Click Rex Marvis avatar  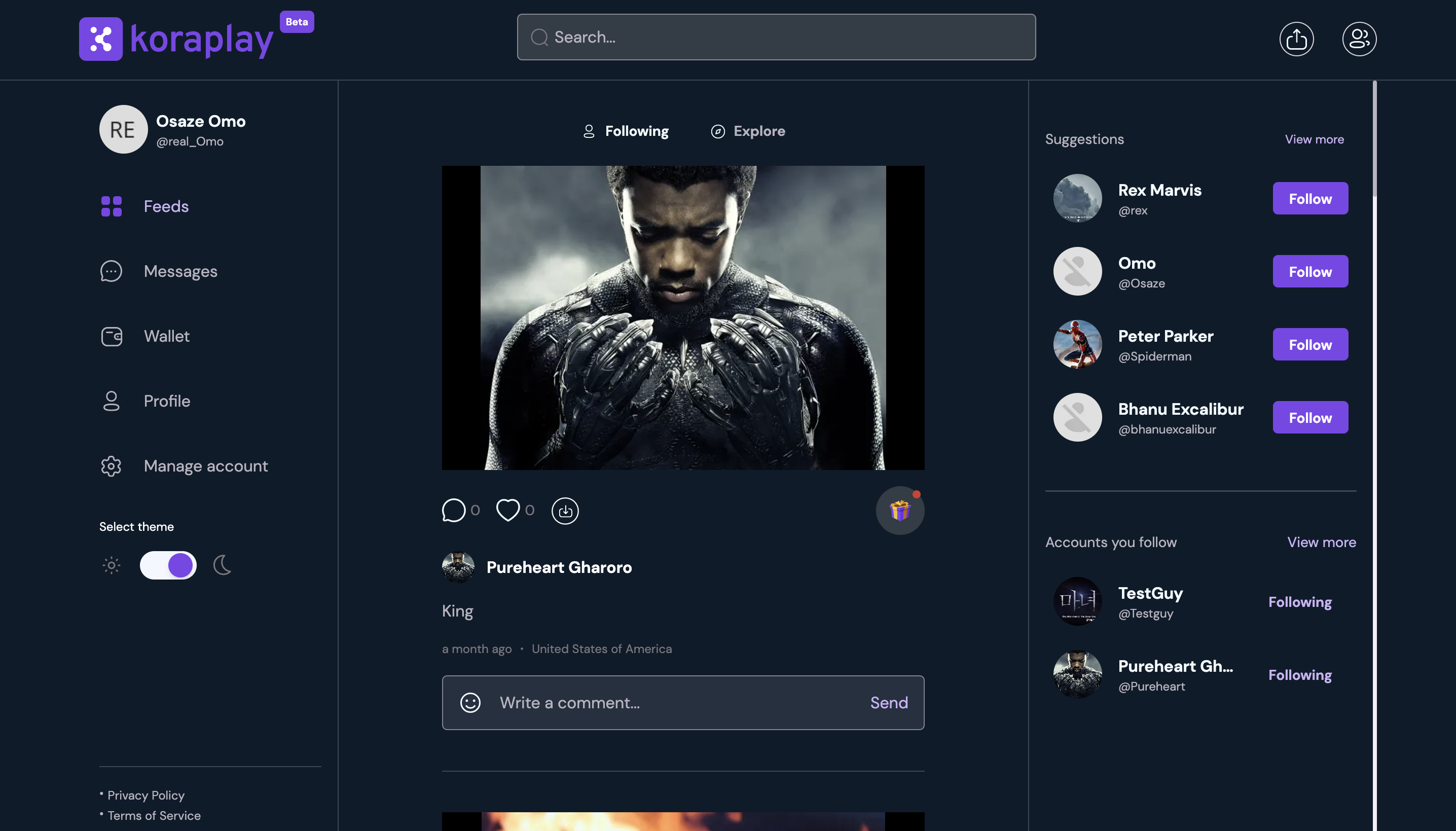coord(1077,198)
